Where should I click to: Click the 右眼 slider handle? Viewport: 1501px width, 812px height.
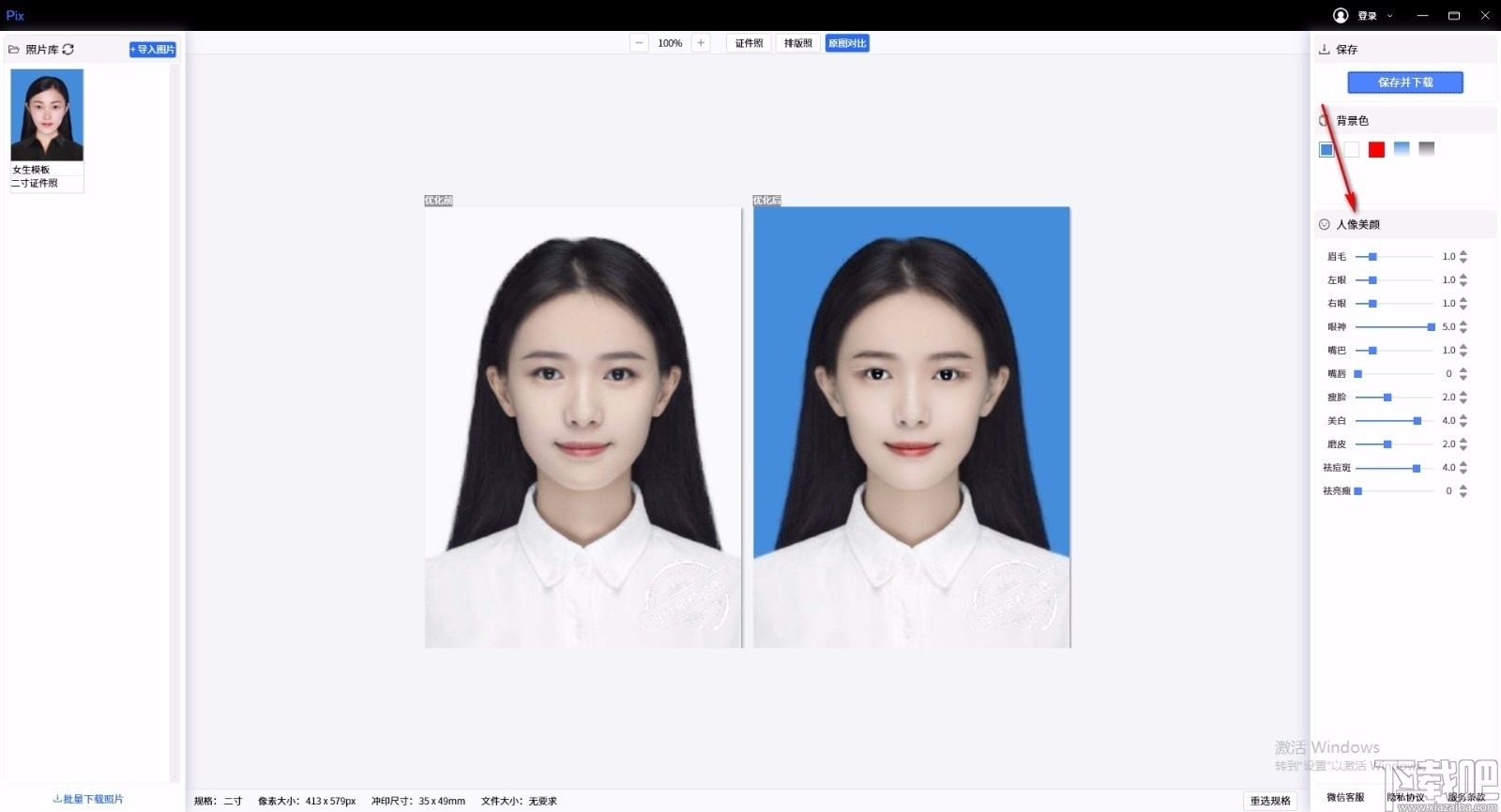[x=1372, y=304]
